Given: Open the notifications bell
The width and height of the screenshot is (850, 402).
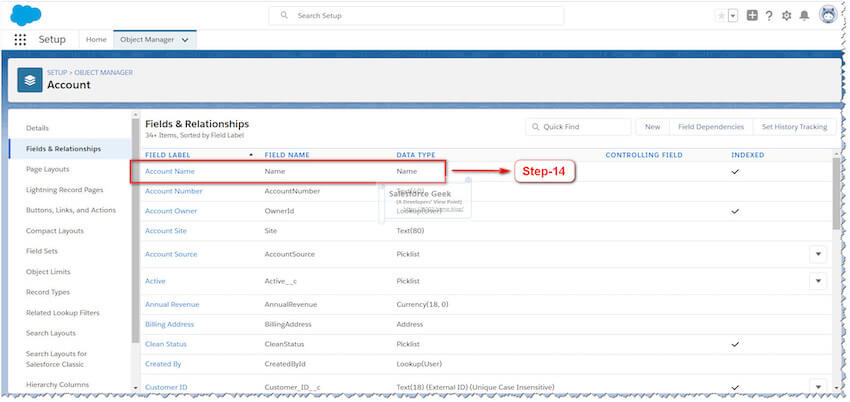Looking at the screenshot, I should coord(804,16).
